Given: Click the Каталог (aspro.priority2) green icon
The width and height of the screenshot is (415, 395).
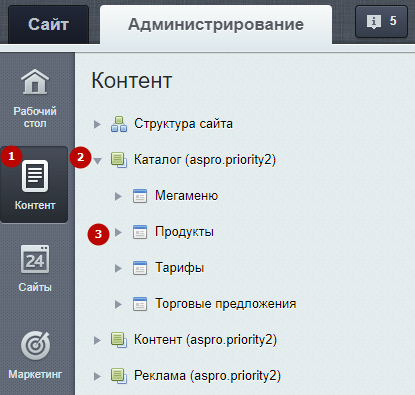Looking at the screenshot, I should (x=119, y=160).
